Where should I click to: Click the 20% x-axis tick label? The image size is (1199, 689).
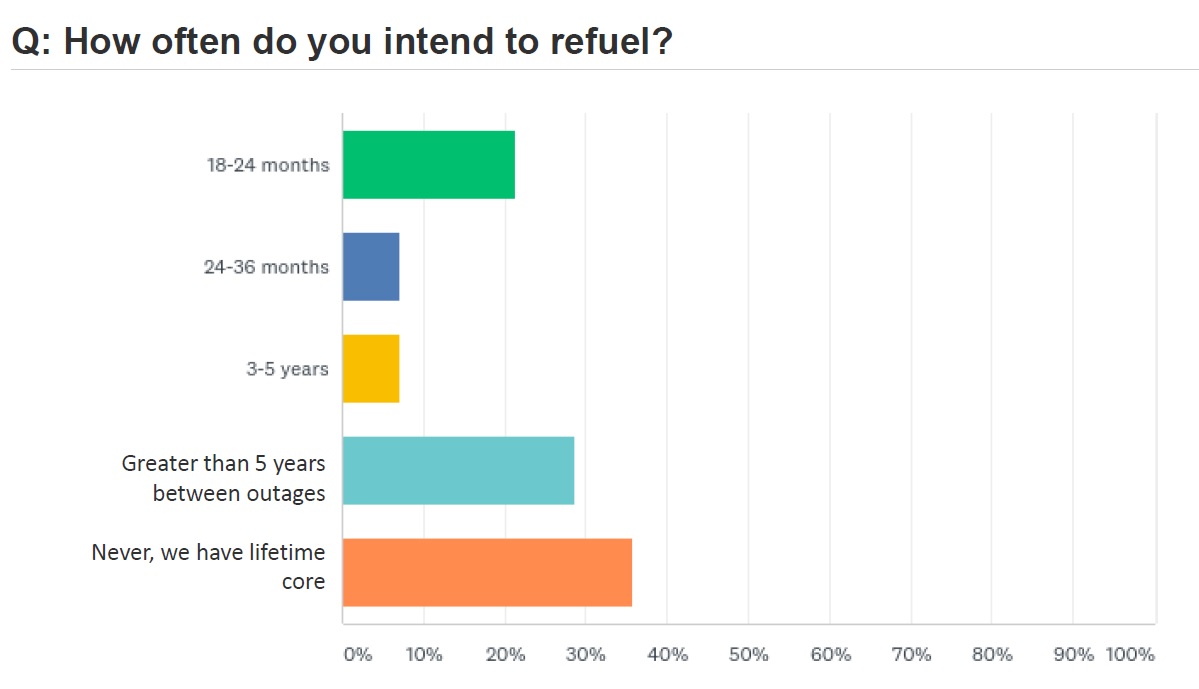pos(505,655)
